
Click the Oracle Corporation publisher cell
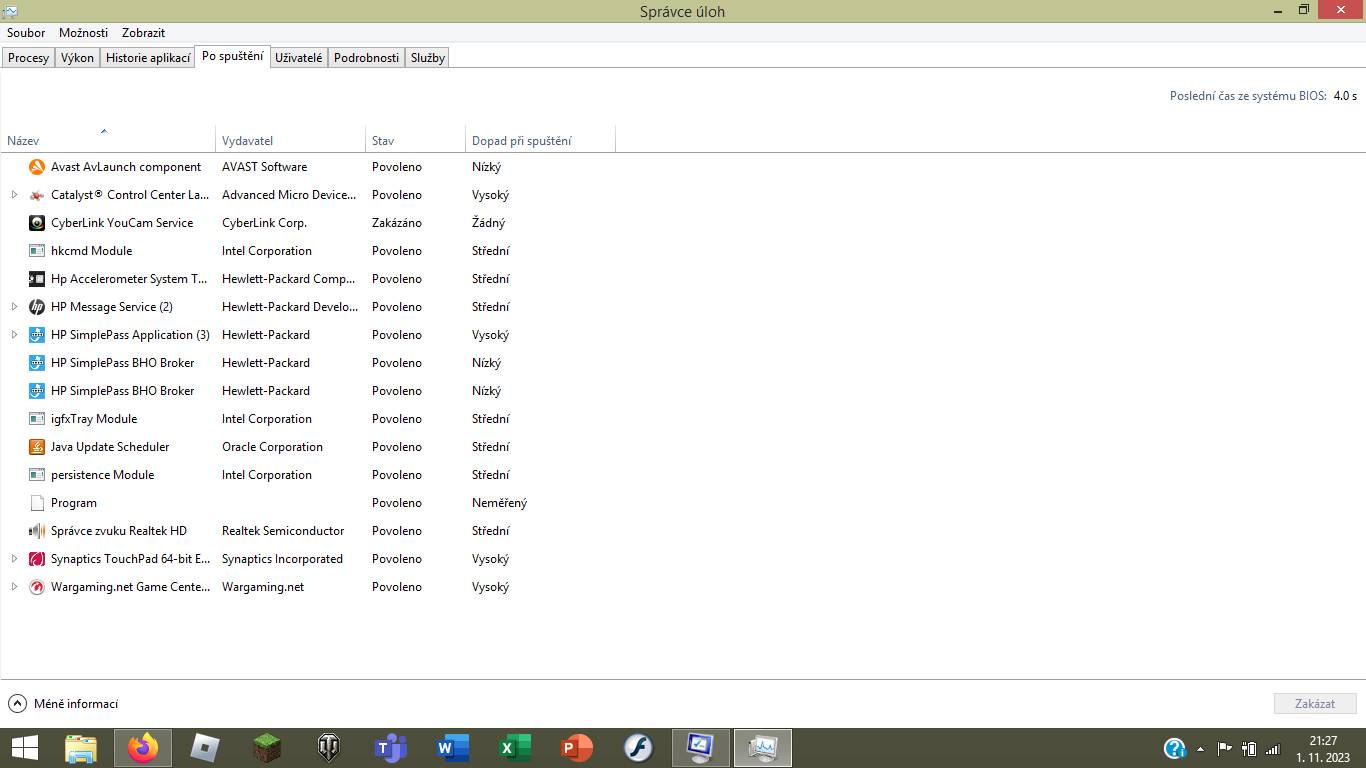[272, 447]
